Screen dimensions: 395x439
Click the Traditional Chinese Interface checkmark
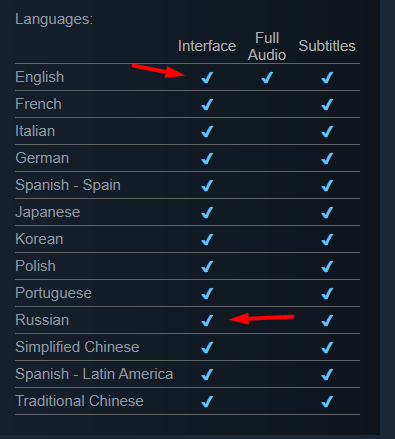pos(207,402)
